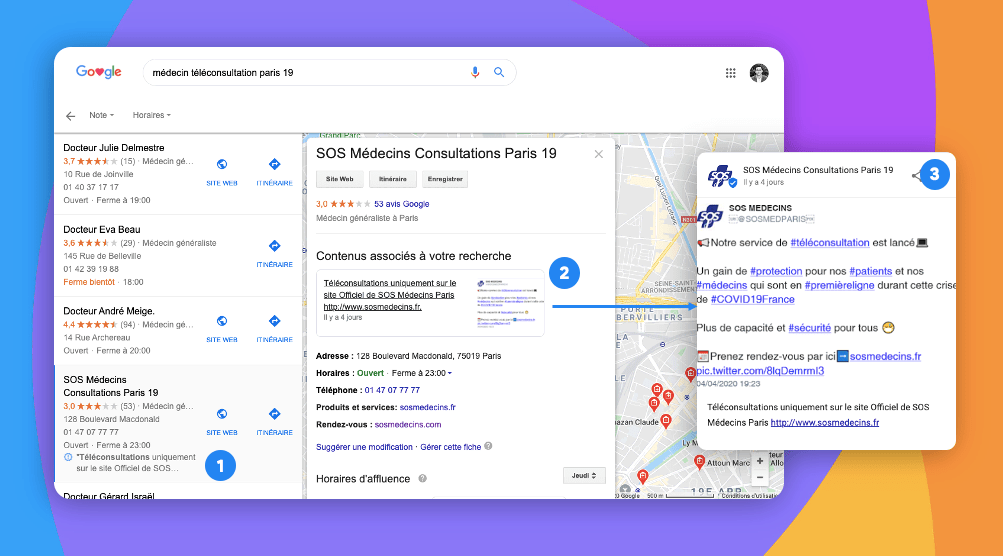Click #patients hashtag

tap(871, 271)
